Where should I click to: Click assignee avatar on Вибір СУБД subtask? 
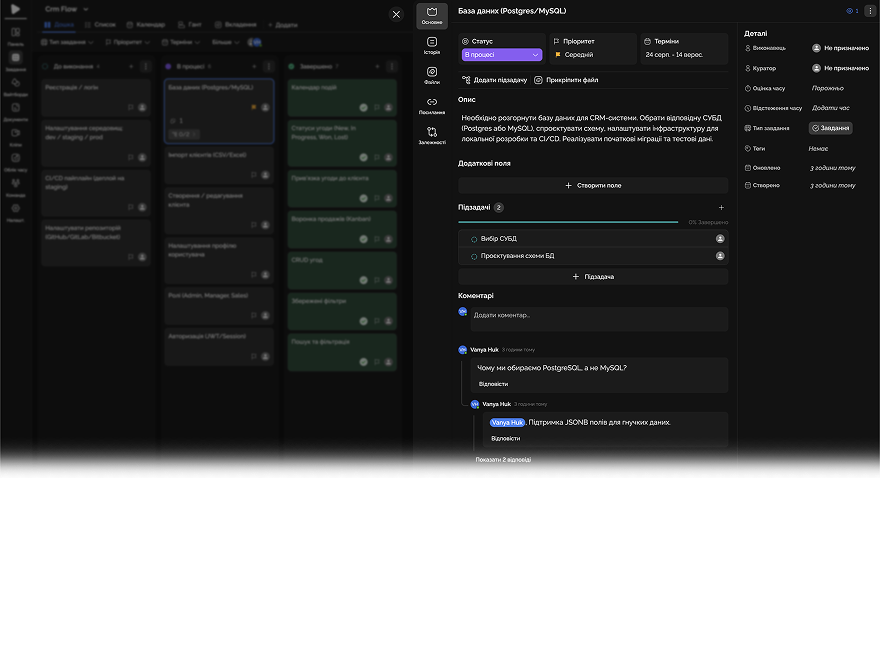(x=720, y=239)
